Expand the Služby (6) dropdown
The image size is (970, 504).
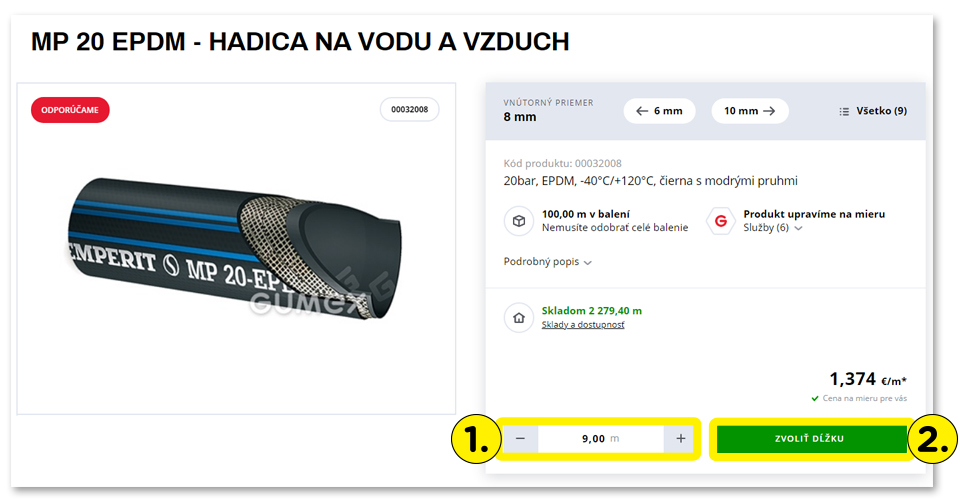point(772,228)
